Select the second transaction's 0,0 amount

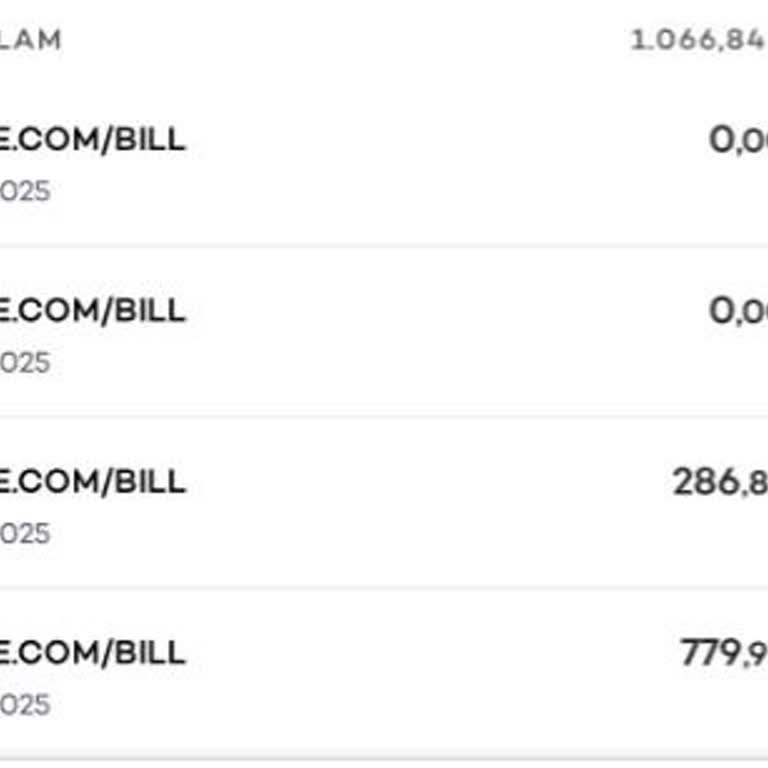tap(738, 311)
